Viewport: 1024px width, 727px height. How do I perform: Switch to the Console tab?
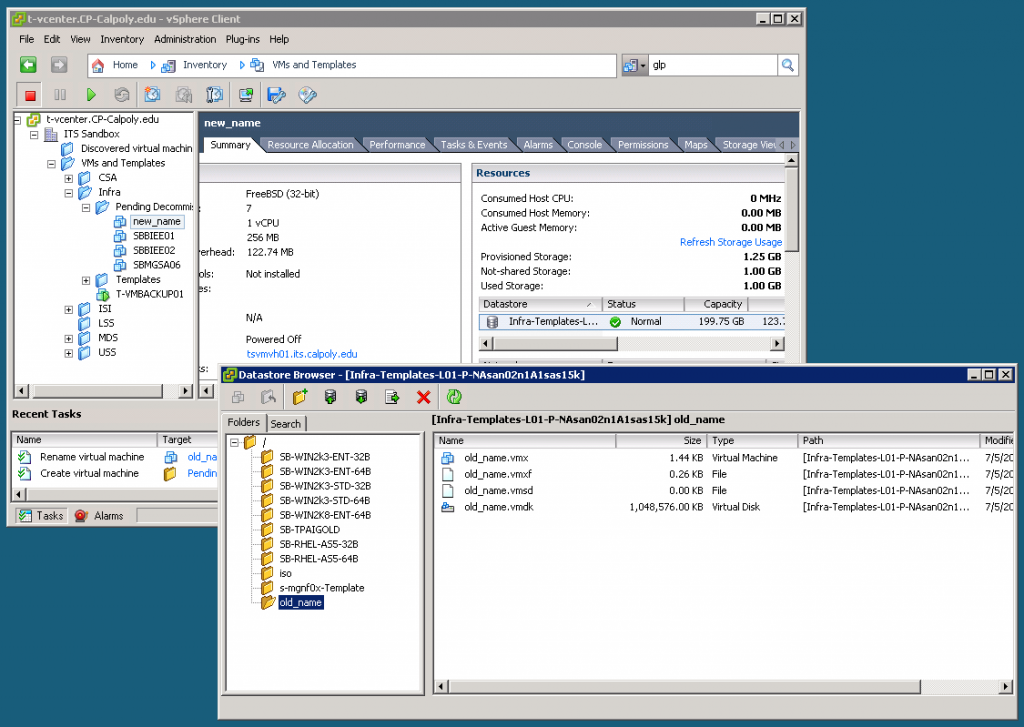584,145
